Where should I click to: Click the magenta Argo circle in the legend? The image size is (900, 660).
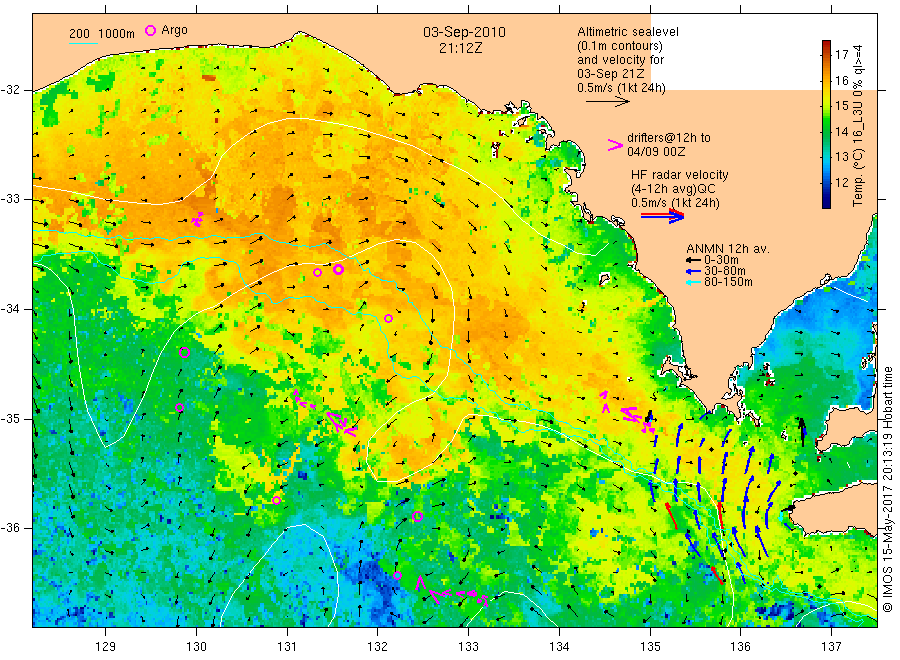(150, 30)
